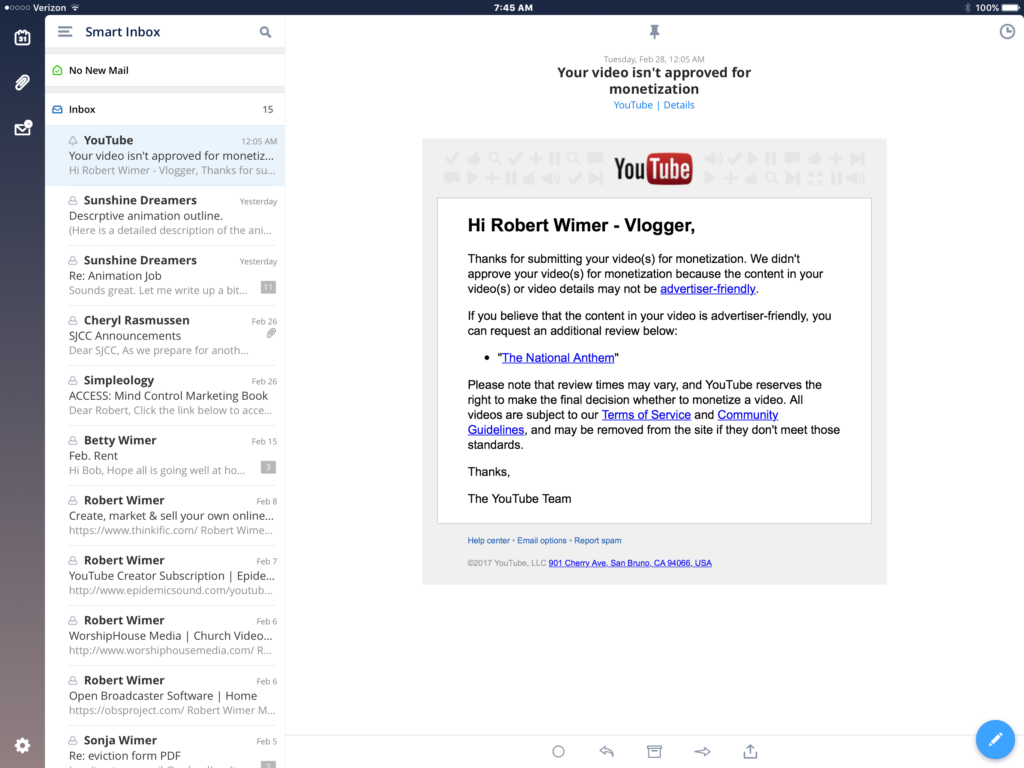Viewport: 1024px width, 768px height.
Task: Share the email with the export icon
Action: pyautogui.click(x=750, y=751)
